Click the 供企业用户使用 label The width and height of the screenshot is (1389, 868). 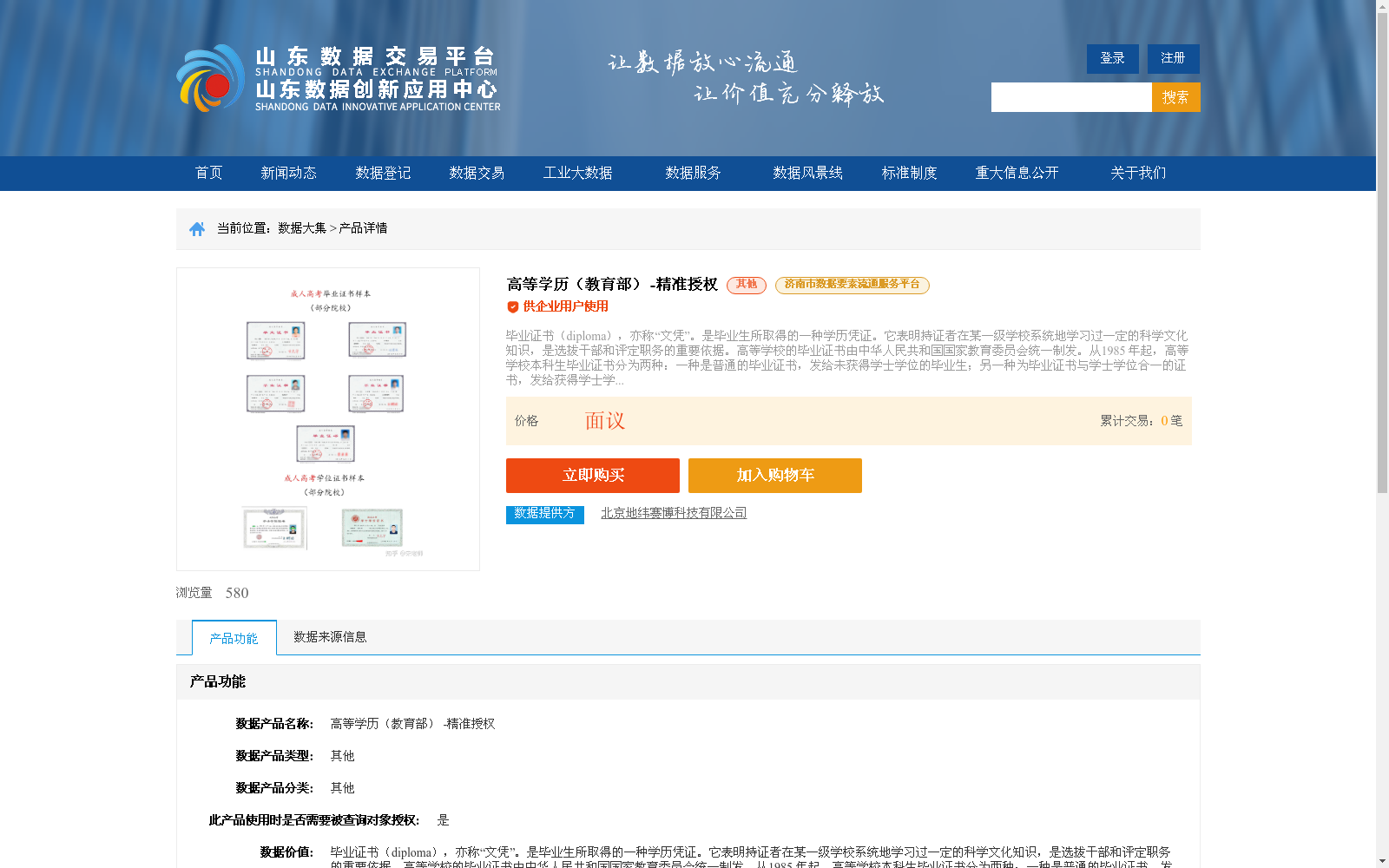pos(565,306)
